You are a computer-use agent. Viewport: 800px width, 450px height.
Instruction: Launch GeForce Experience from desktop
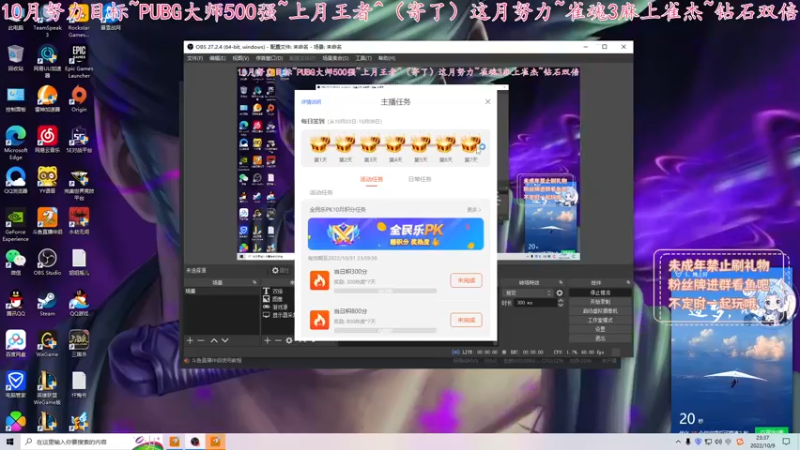15,224
